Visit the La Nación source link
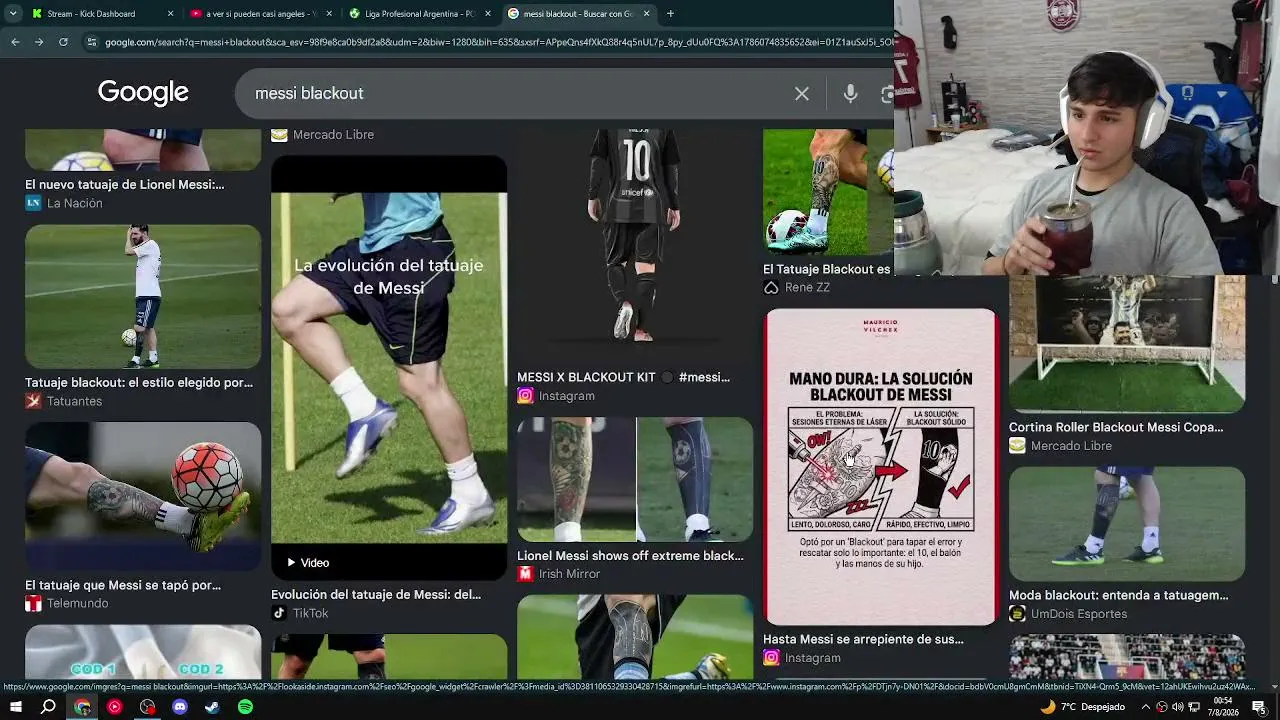1280x720 pixels. 64,203
